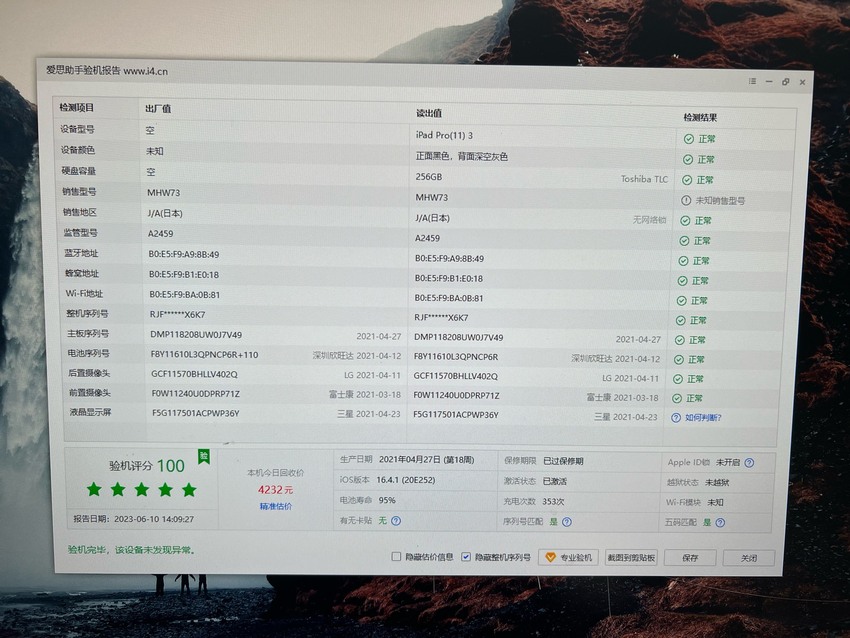Click 报告日期 2023-06-10 14:09:27
The image size is (850, 638).
coord(134,519)
